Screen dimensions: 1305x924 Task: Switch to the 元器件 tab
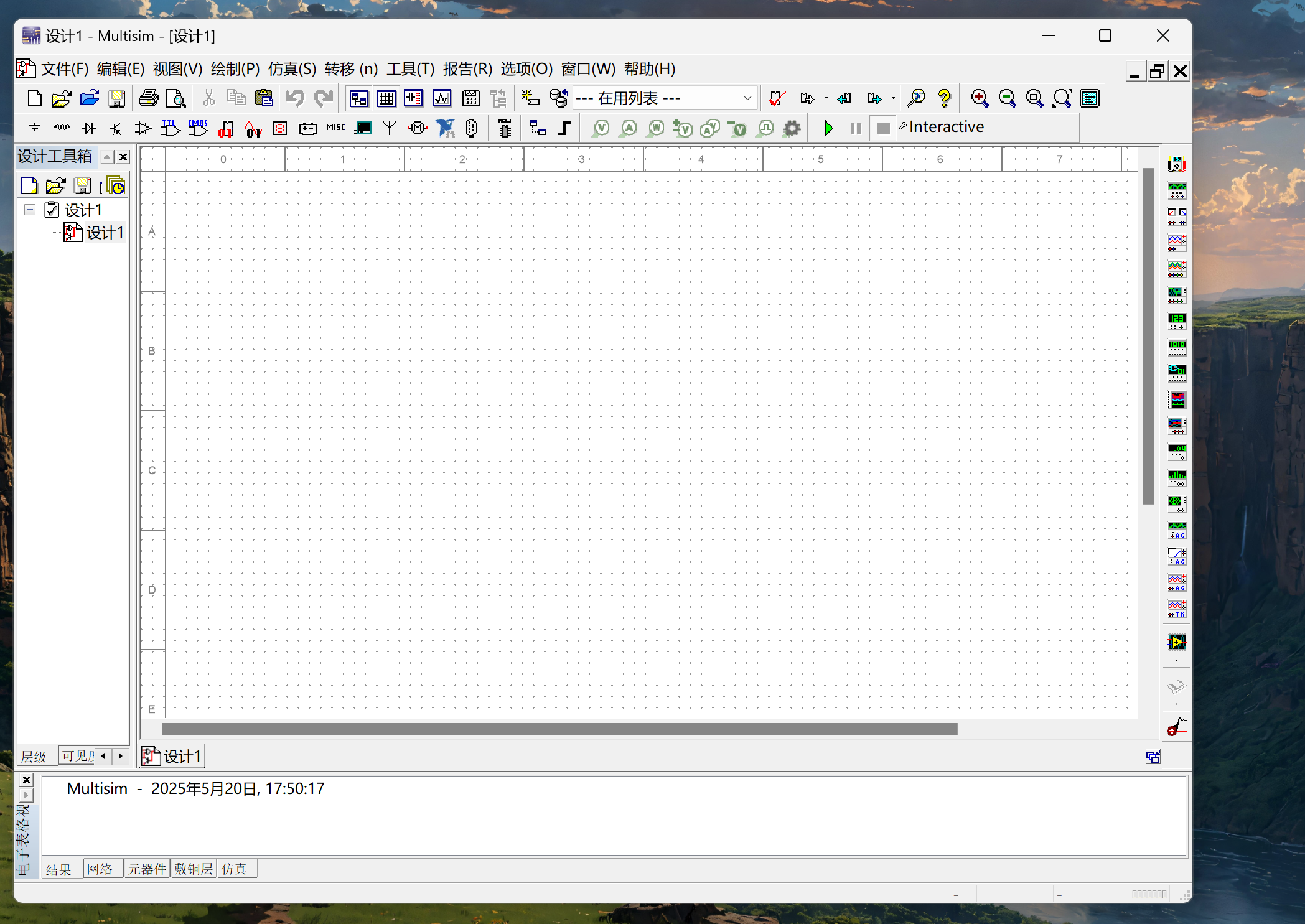point(147,869)
